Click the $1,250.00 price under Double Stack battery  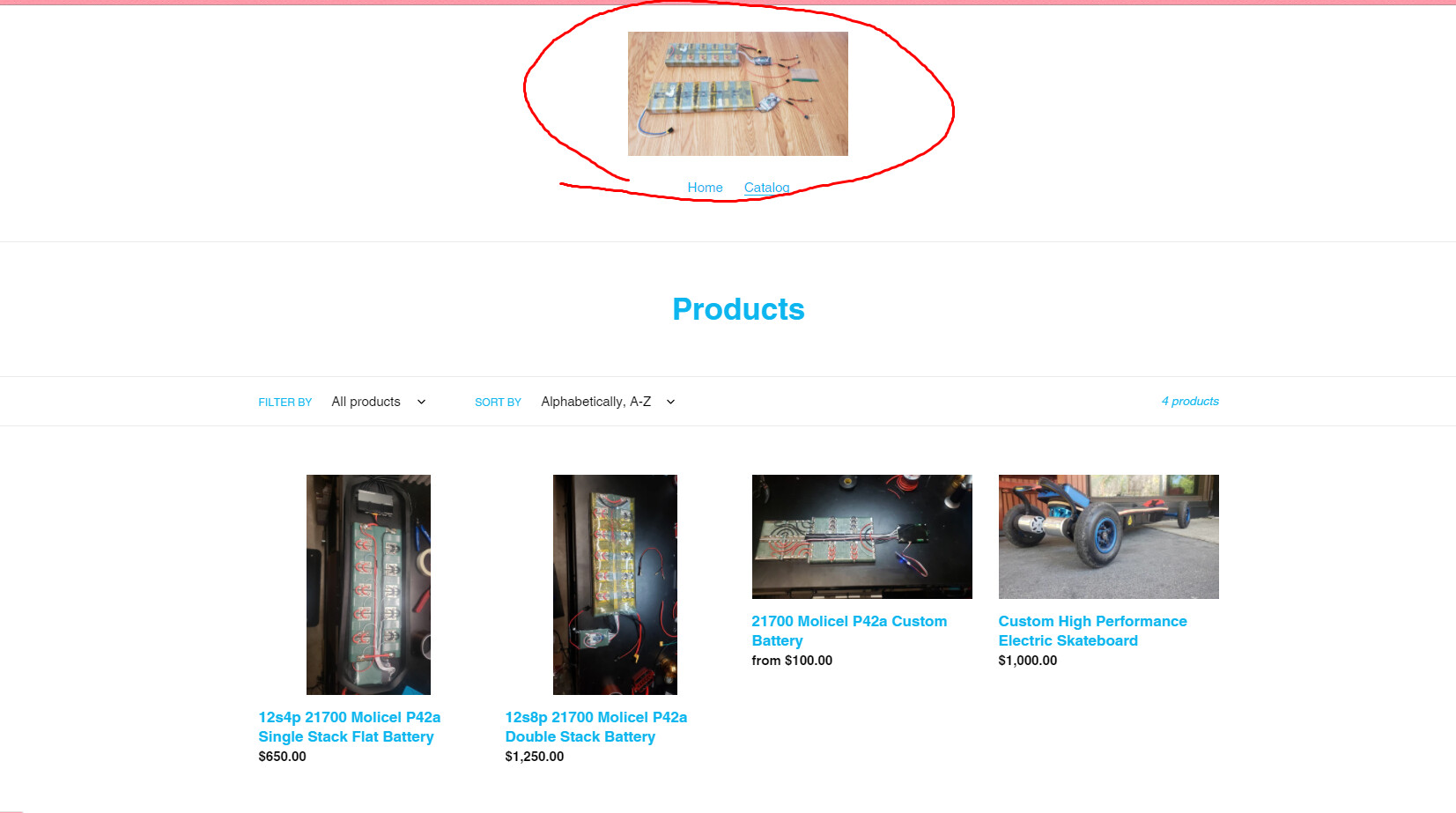(x=534, y=757)
